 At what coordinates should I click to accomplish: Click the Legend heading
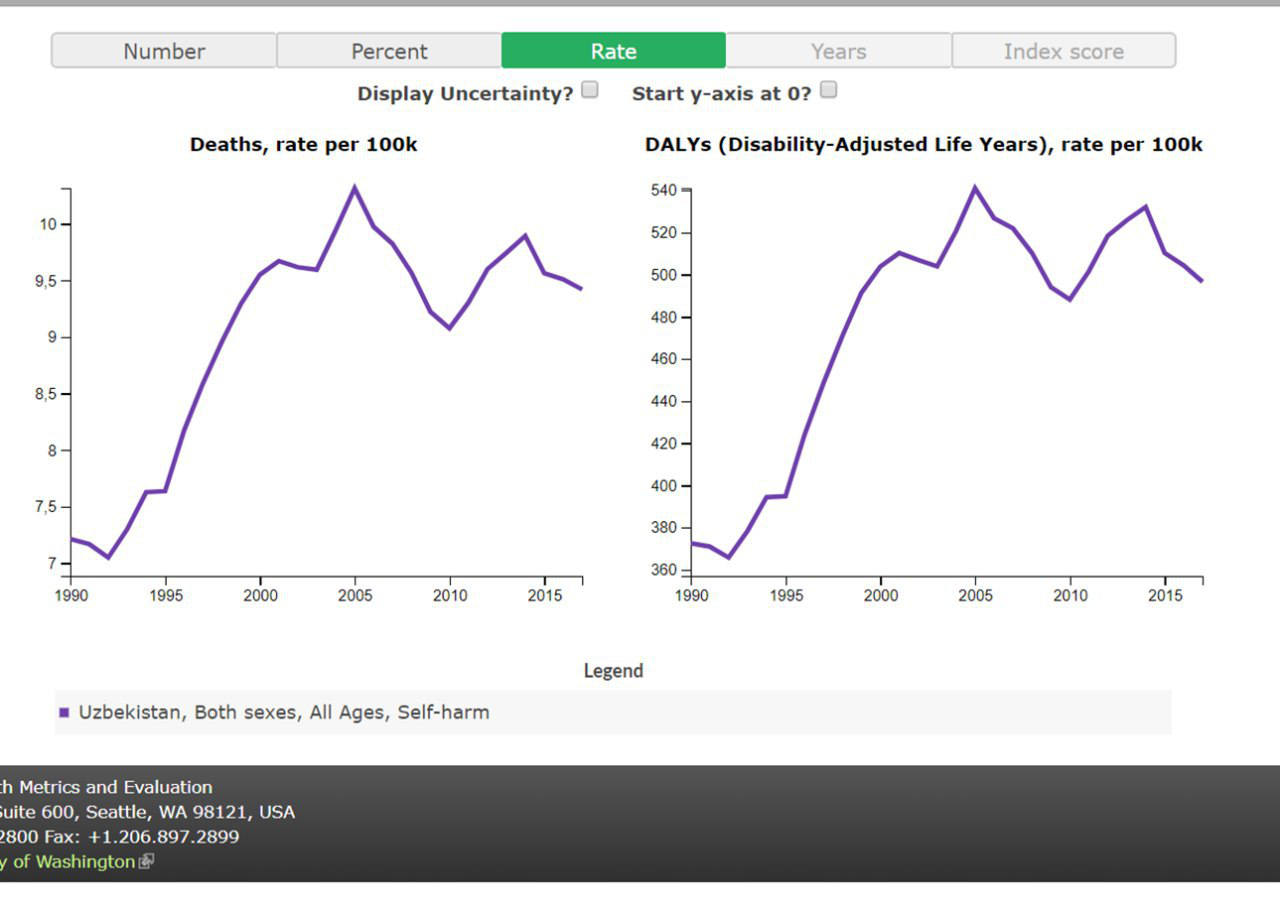(613, 671)
